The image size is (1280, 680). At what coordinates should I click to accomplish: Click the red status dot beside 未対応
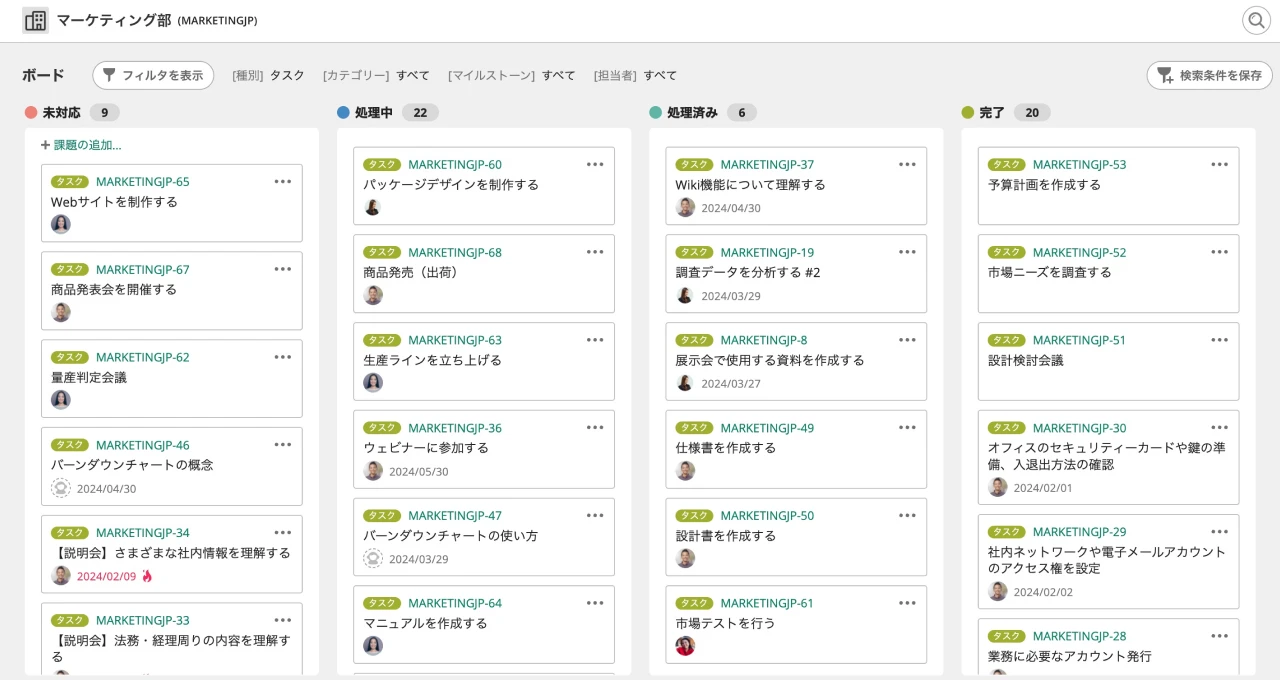29,112
